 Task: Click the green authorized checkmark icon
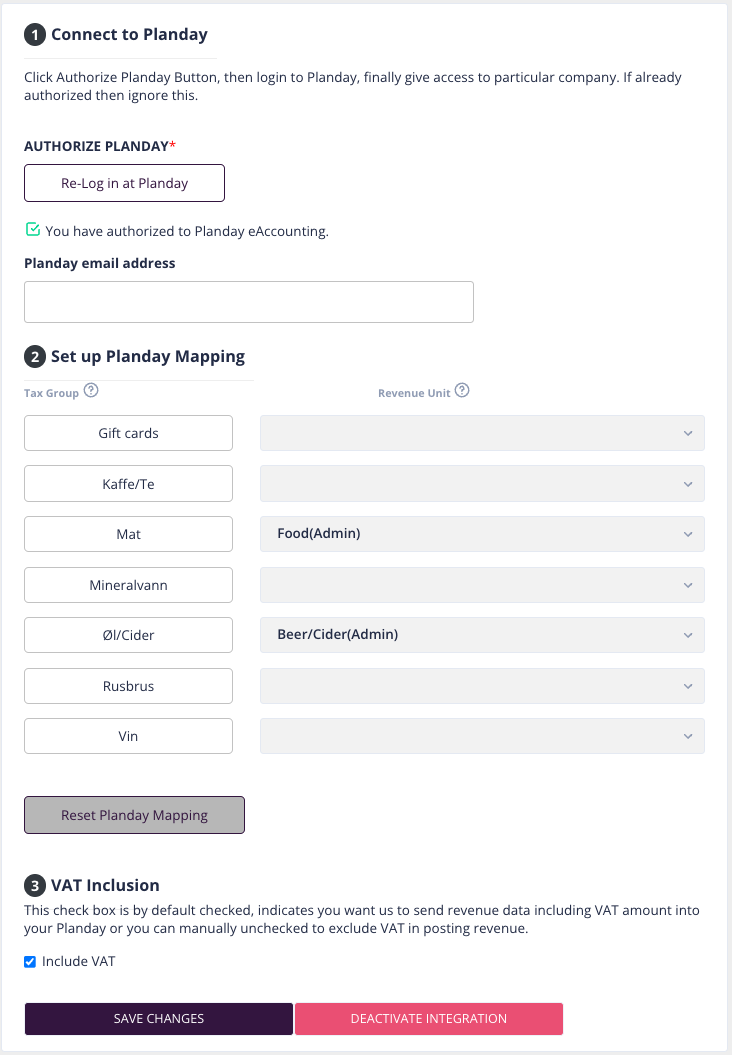(x=32, y=229)
